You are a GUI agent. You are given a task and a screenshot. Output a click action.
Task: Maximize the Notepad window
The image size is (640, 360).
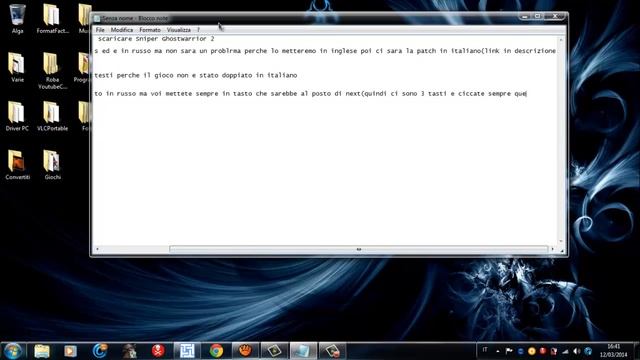538,16
